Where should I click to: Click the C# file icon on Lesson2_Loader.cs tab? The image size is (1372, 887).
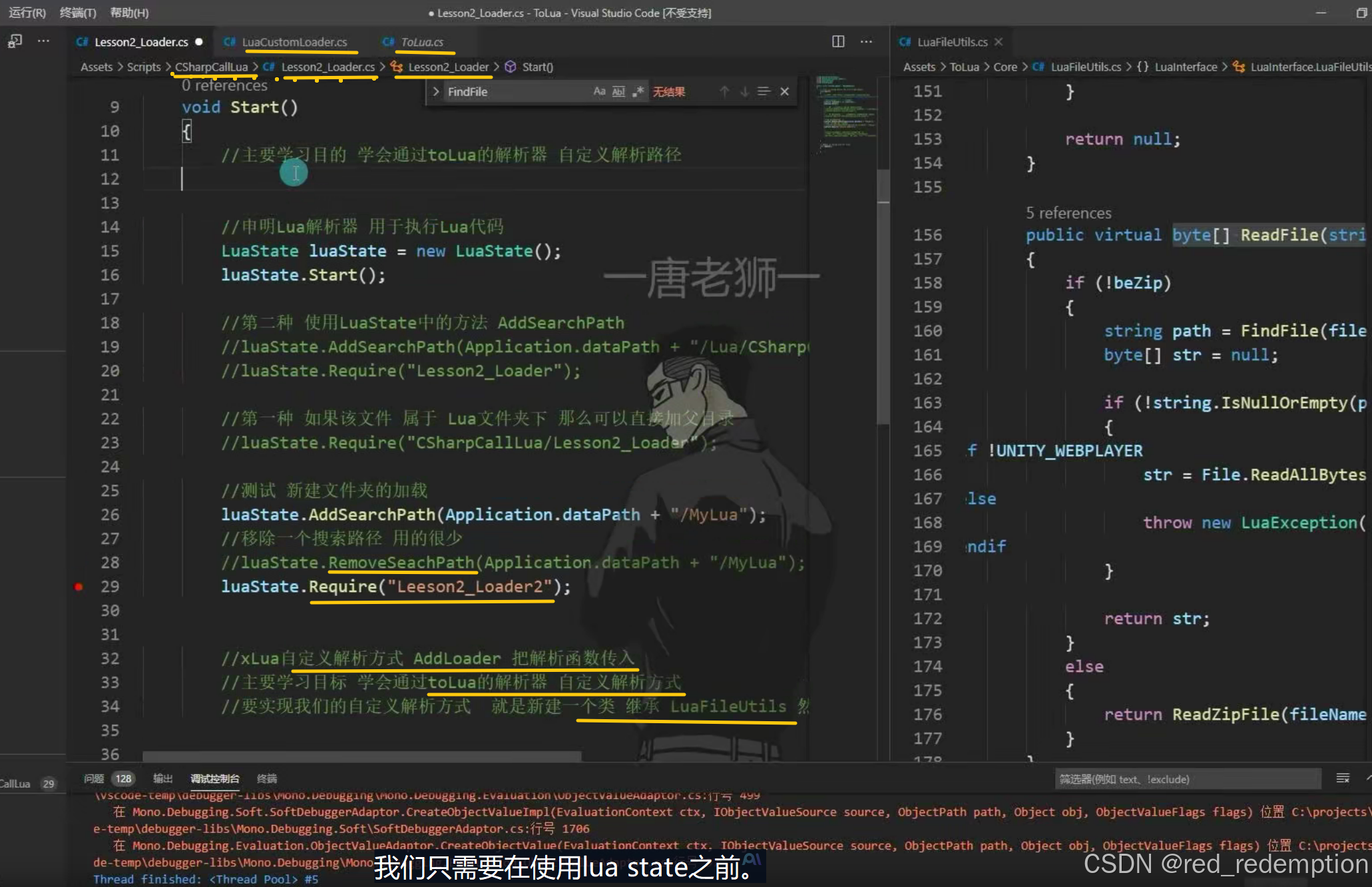pyautogui.click(x=83, y=42)
